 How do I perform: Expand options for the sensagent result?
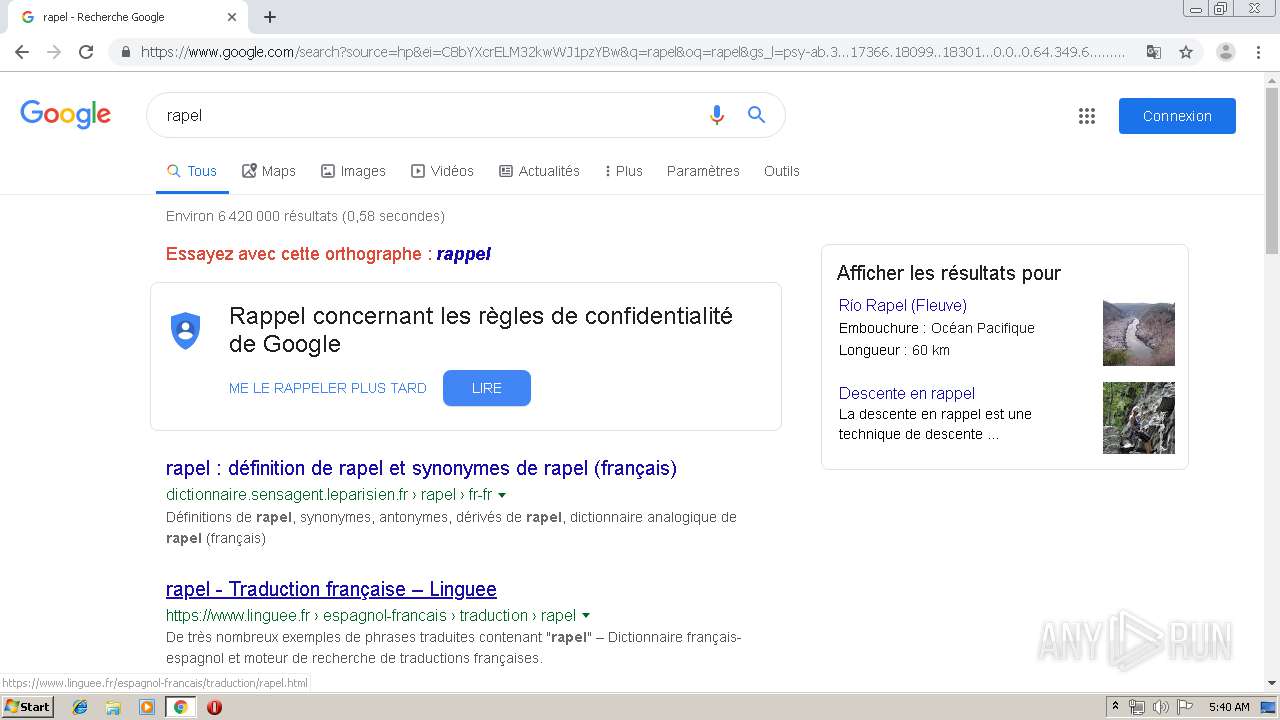pos(502,495)
